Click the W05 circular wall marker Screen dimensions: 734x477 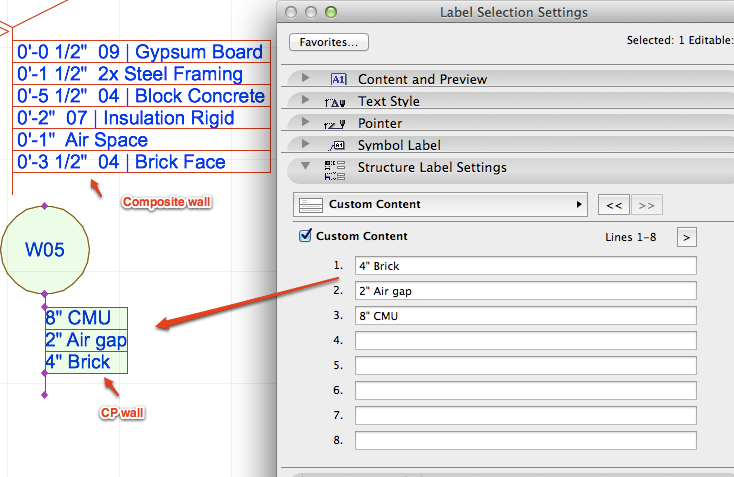click(x=45, y=249)
